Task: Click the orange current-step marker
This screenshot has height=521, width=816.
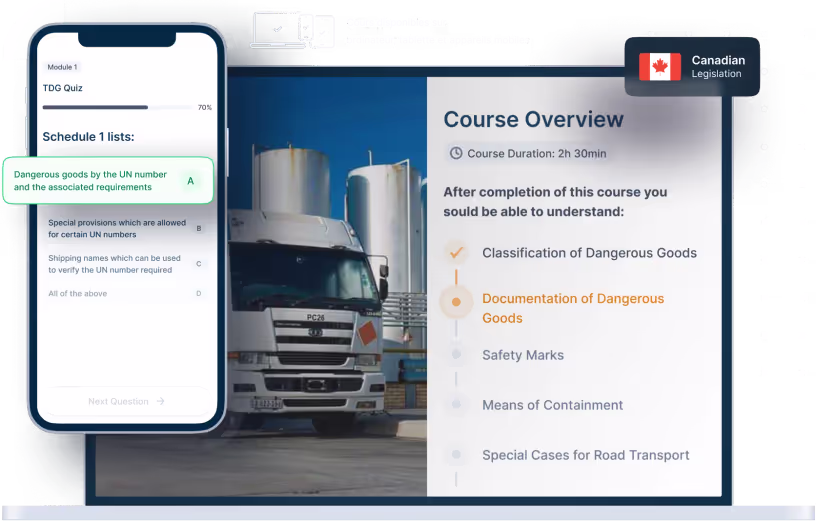Action: point(456,302)
